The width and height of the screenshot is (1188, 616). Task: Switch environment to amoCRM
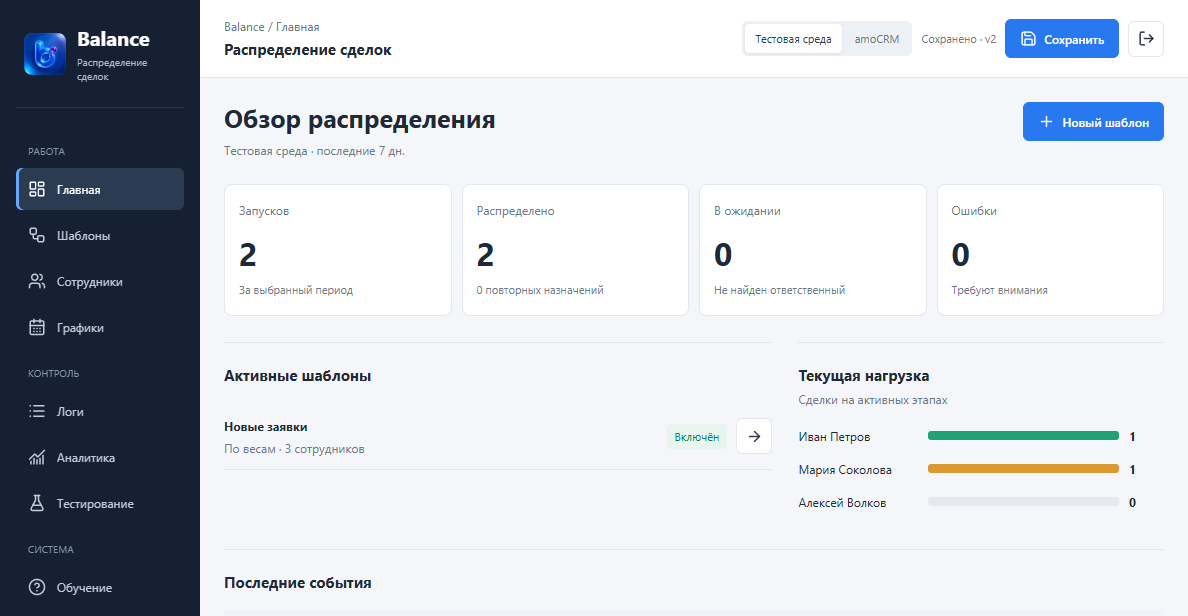(x=877, y=39)
